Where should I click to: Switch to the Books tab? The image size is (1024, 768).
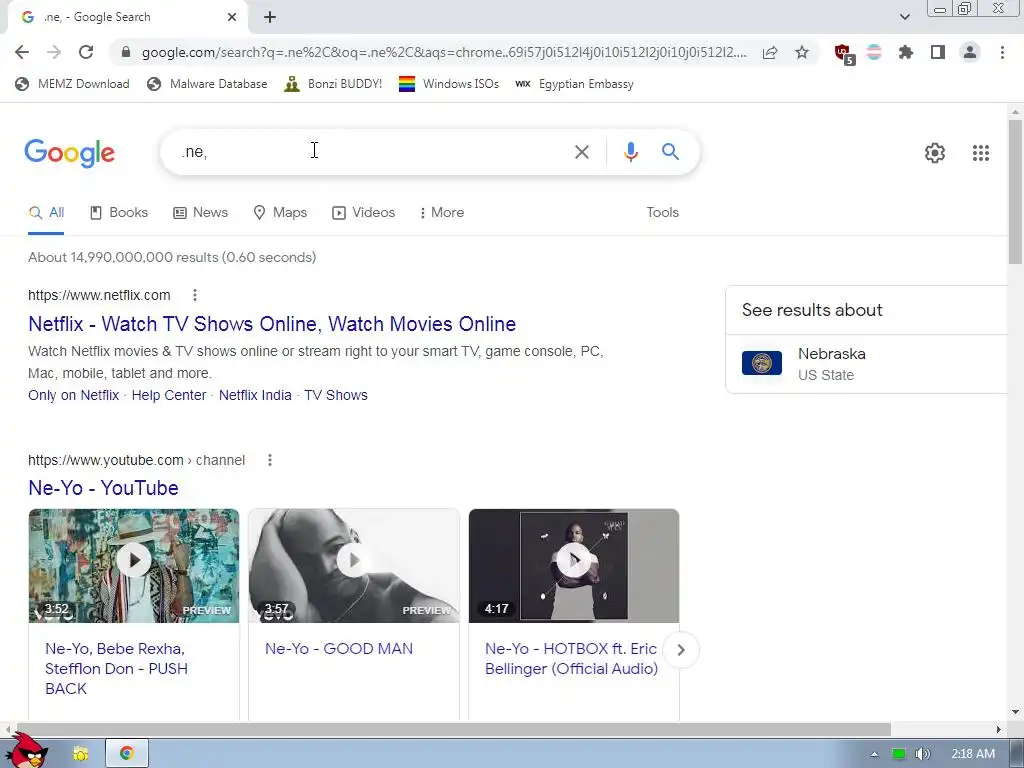[118, 212]
